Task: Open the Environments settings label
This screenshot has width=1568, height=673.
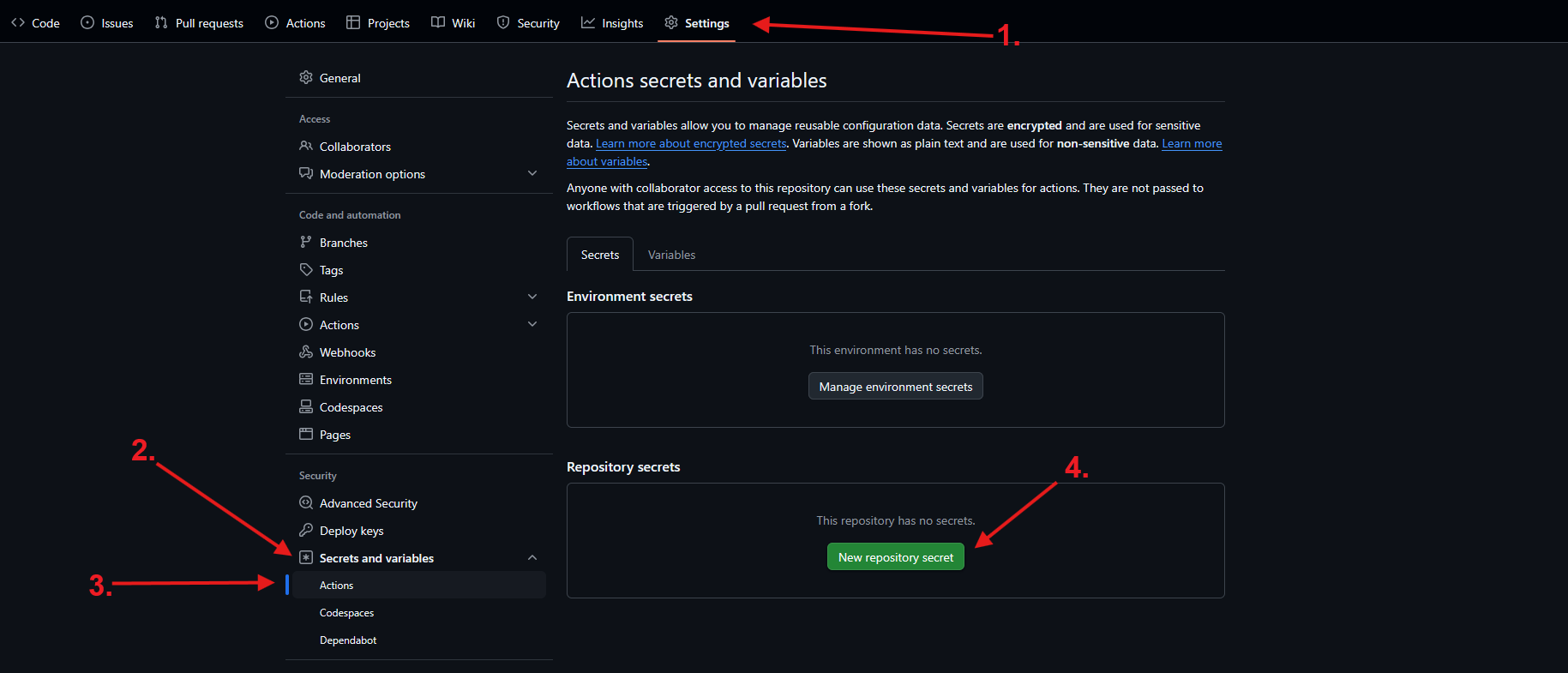Action: (356, 380)
